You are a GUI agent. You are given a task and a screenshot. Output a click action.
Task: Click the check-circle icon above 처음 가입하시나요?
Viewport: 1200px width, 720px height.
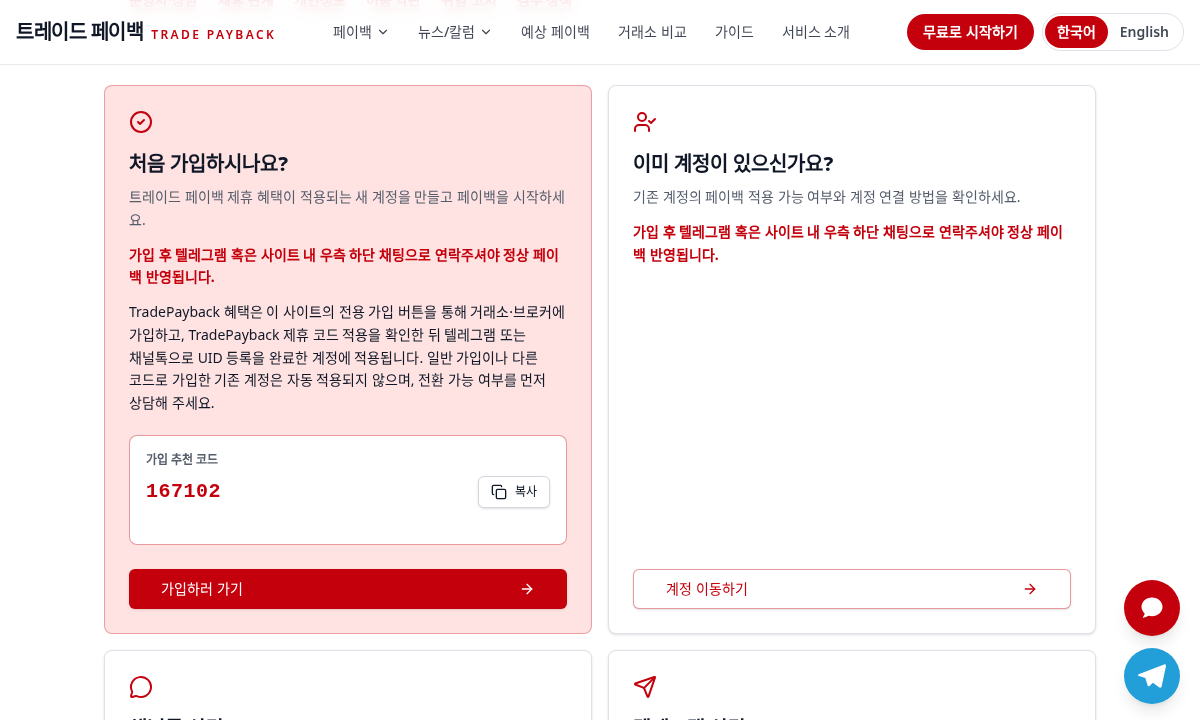[x=141, y=122]
